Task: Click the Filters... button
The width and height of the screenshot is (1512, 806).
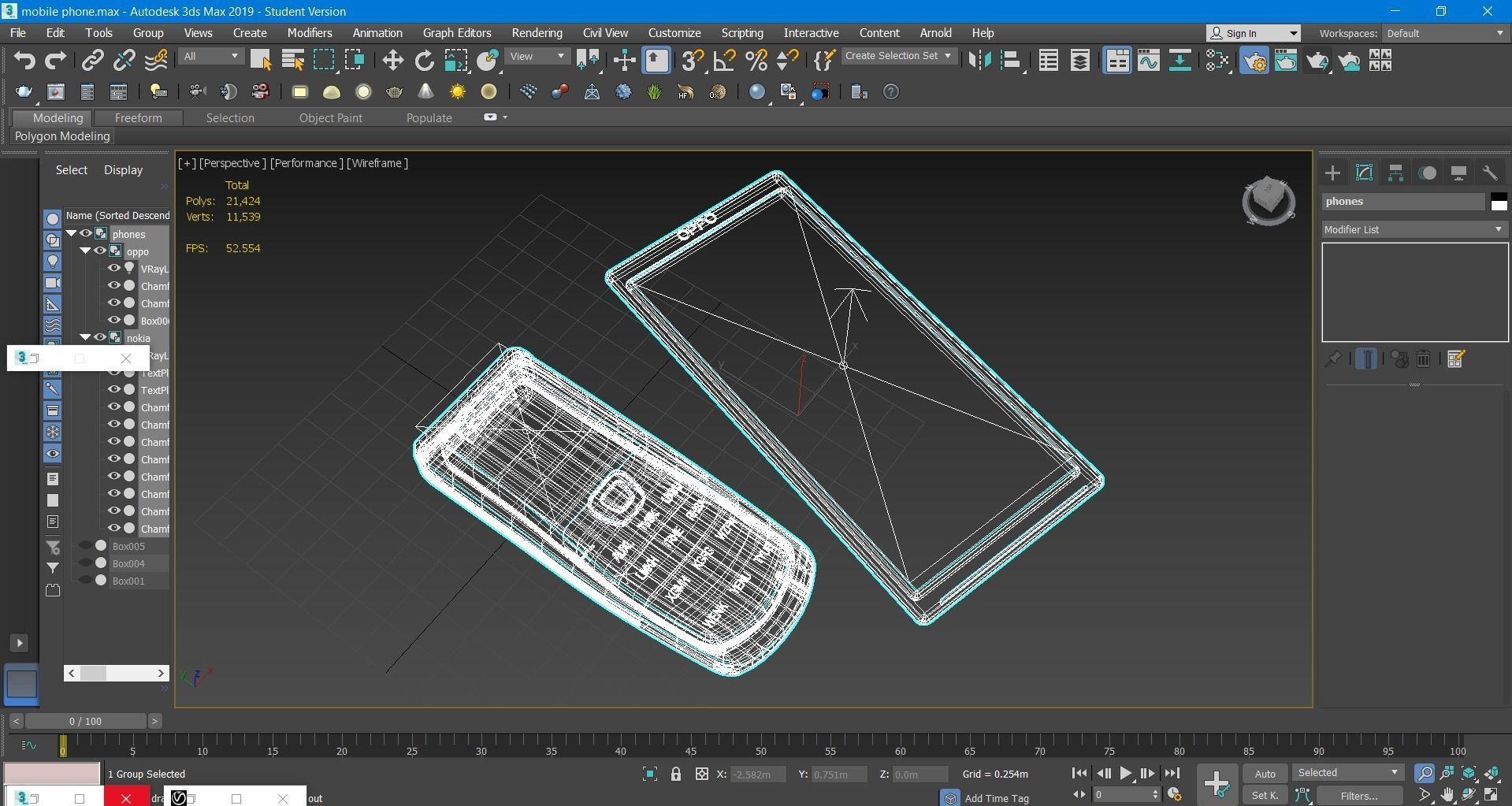Action: (x=1359, y=796)
